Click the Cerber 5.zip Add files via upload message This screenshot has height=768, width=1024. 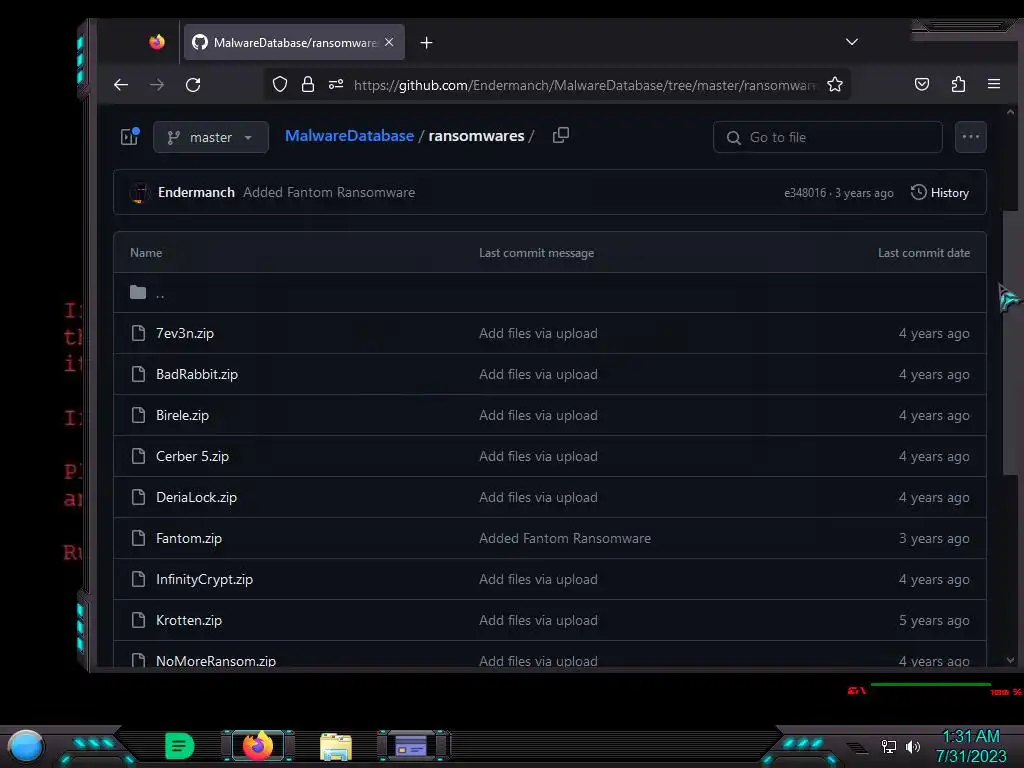[538, 456]
